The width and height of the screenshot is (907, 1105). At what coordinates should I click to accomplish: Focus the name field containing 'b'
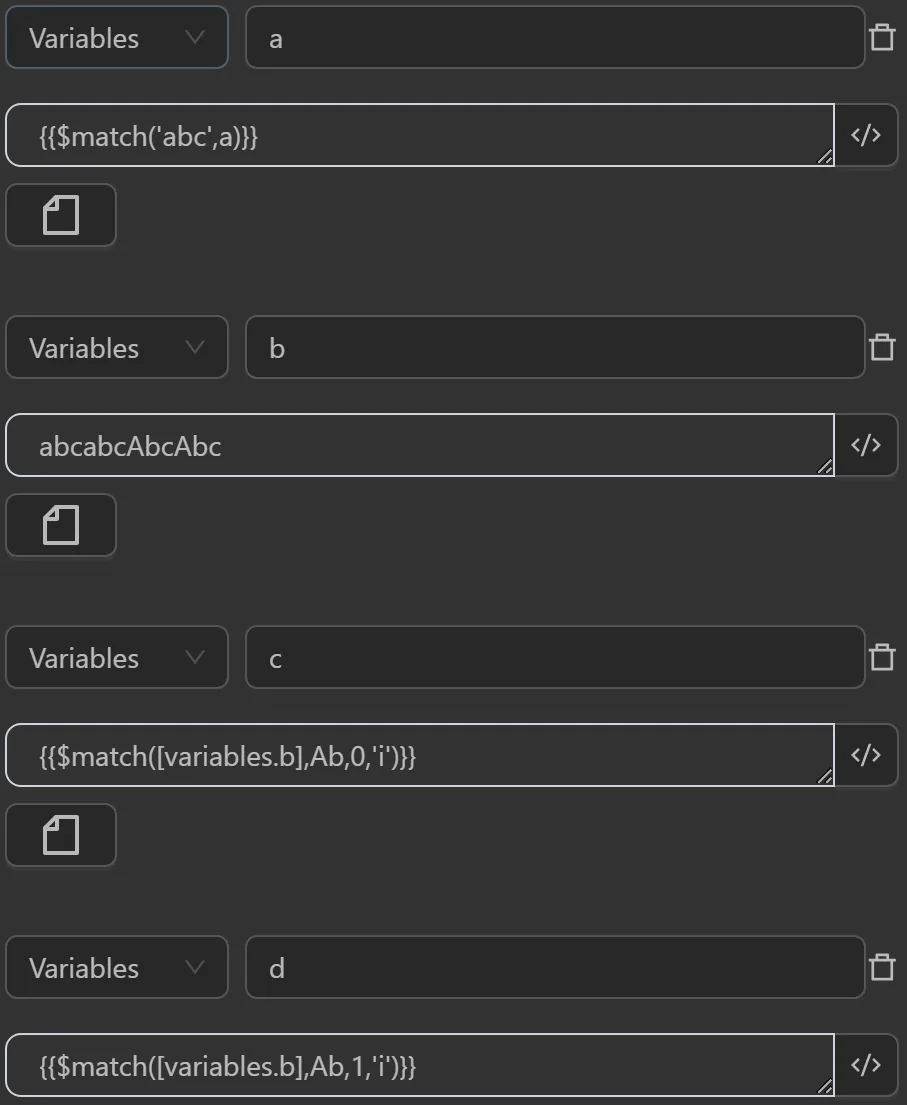[555, 348]
